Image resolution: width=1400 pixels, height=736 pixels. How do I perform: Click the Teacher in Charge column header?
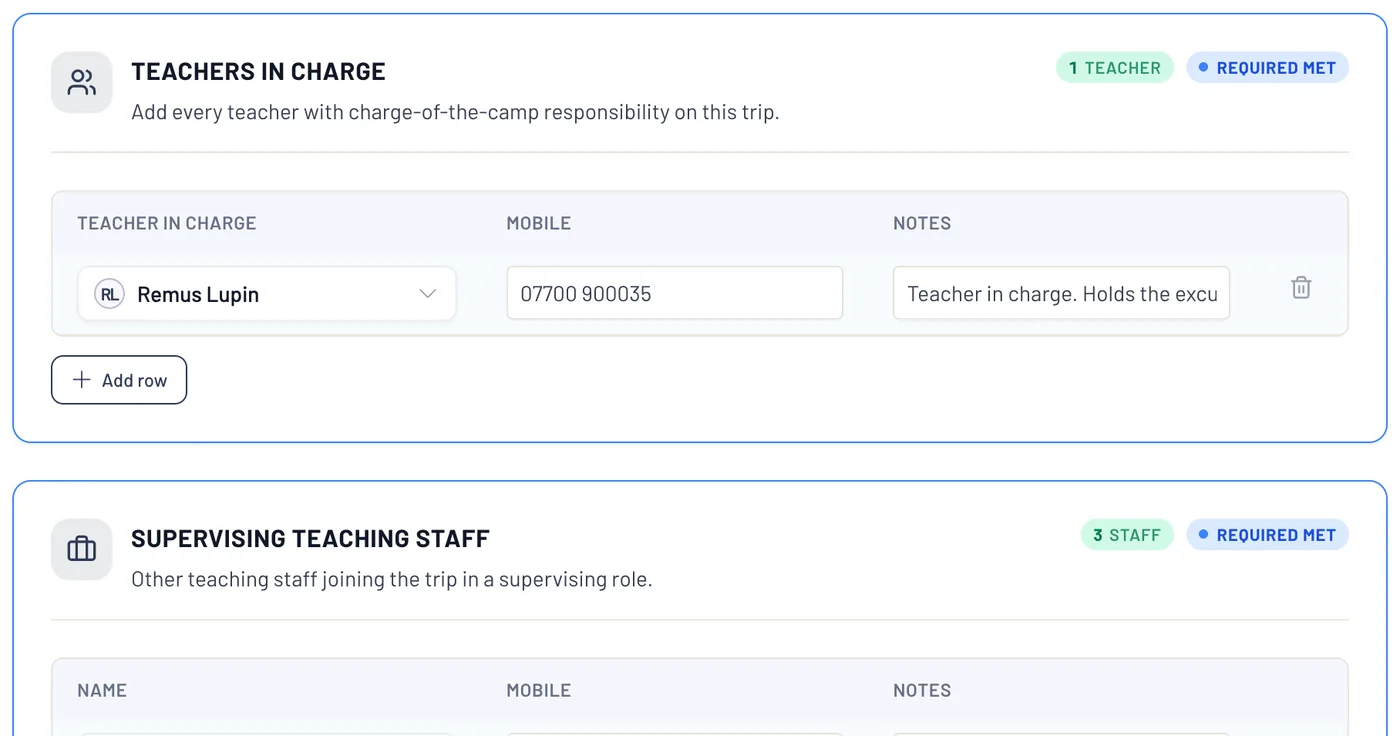pyautogui.click(x=167, y=223)
